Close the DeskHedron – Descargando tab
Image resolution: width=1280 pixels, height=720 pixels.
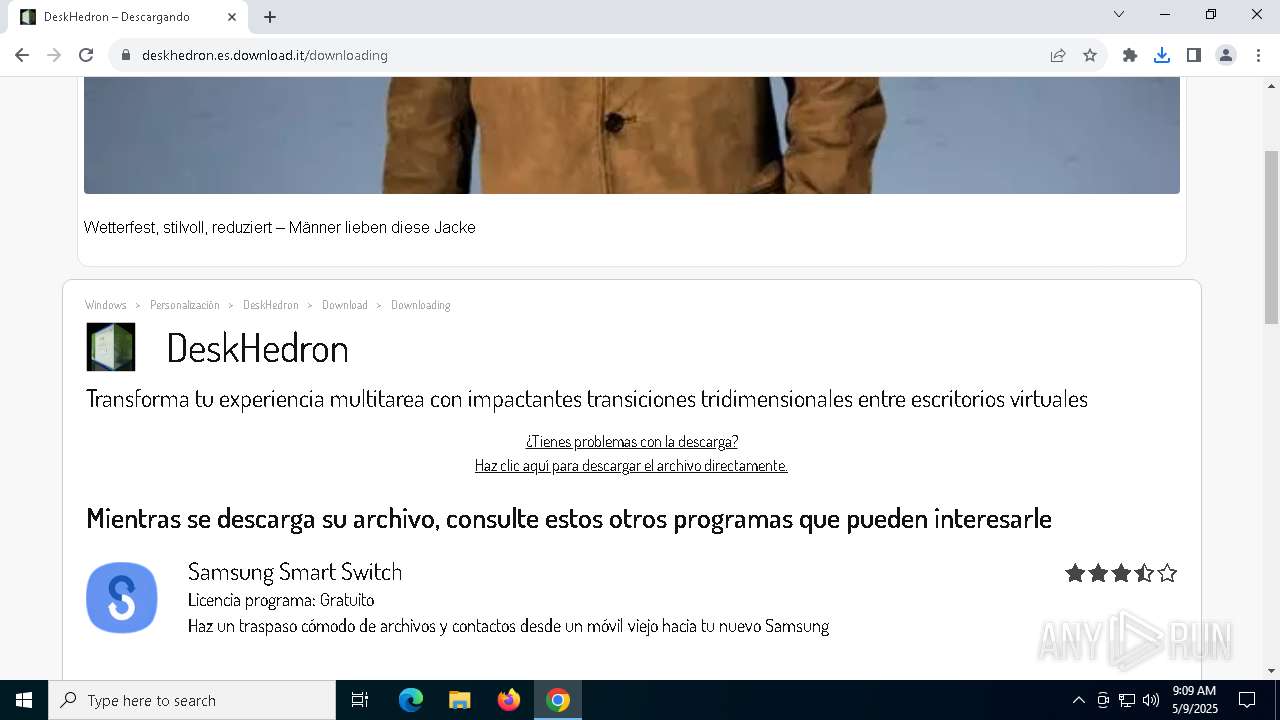point(232,17)
